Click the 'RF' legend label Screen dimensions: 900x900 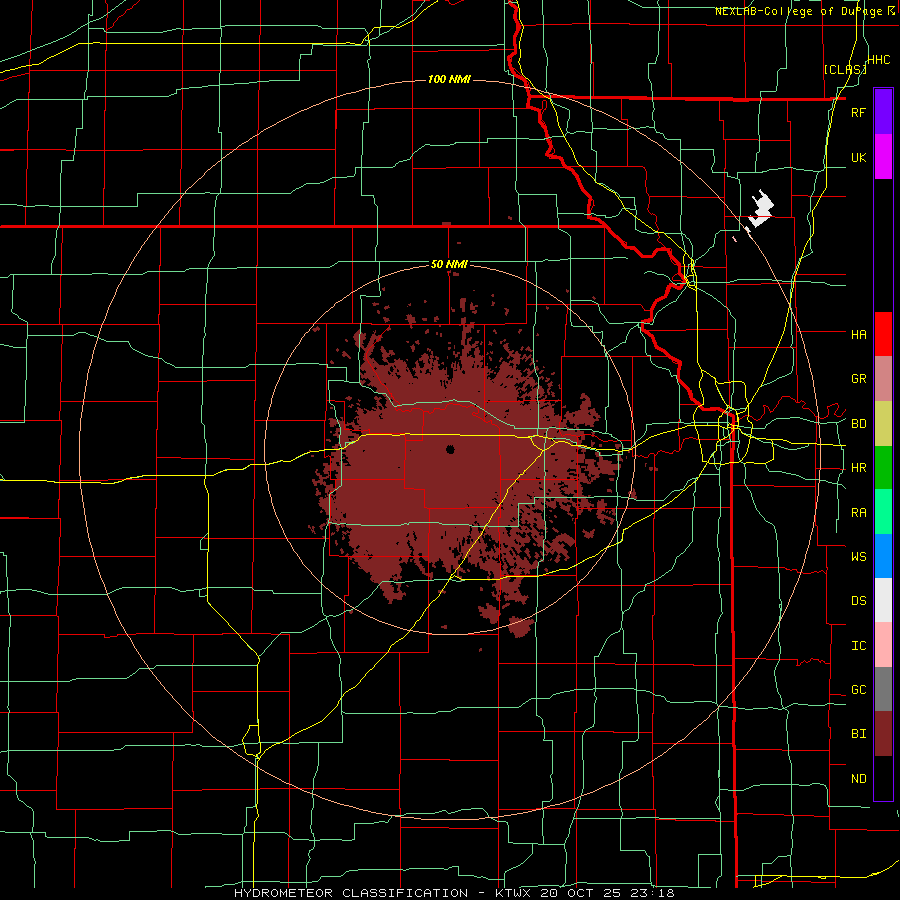tap(858, 112)
